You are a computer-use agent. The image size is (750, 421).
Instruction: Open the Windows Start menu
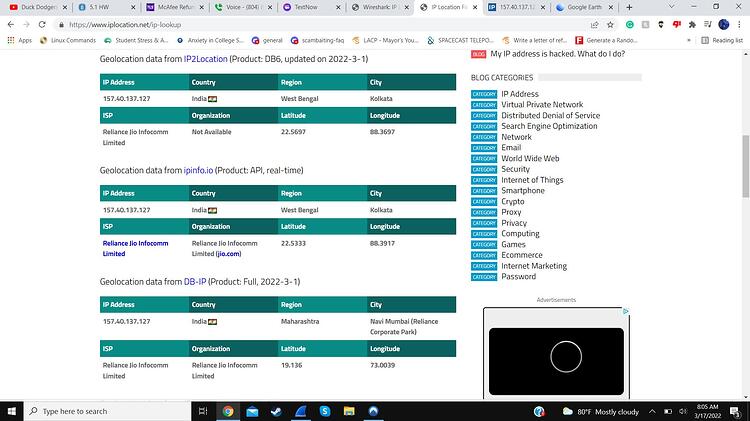[11, 411]
